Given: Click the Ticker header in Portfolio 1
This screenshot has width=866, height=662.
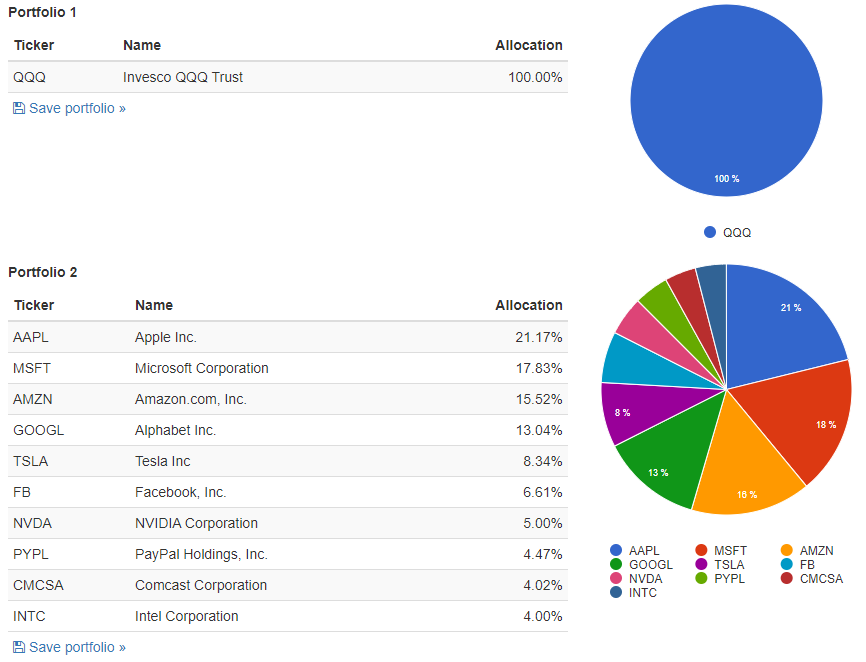Looking at the screenshot, I should click(34, 45).
